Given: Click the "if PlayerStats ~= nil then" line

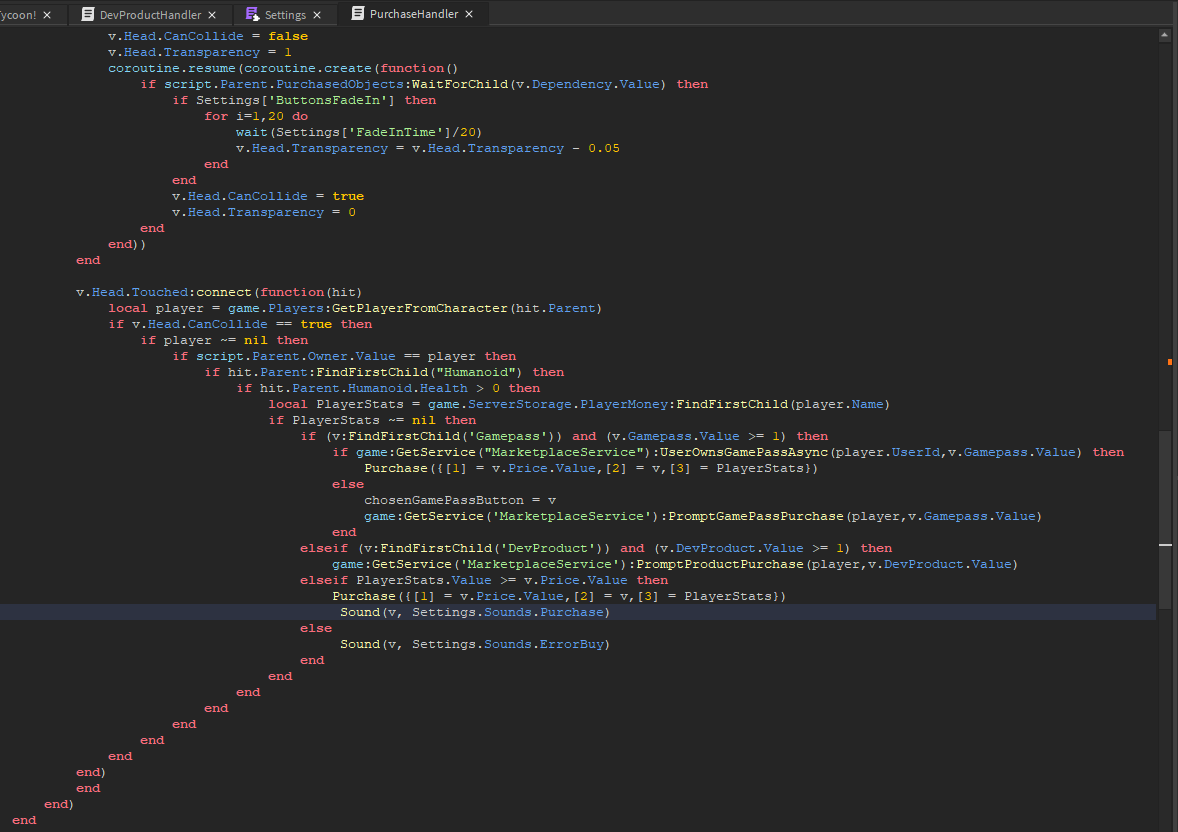Looking at the screenshot, I should click(373, 420).
